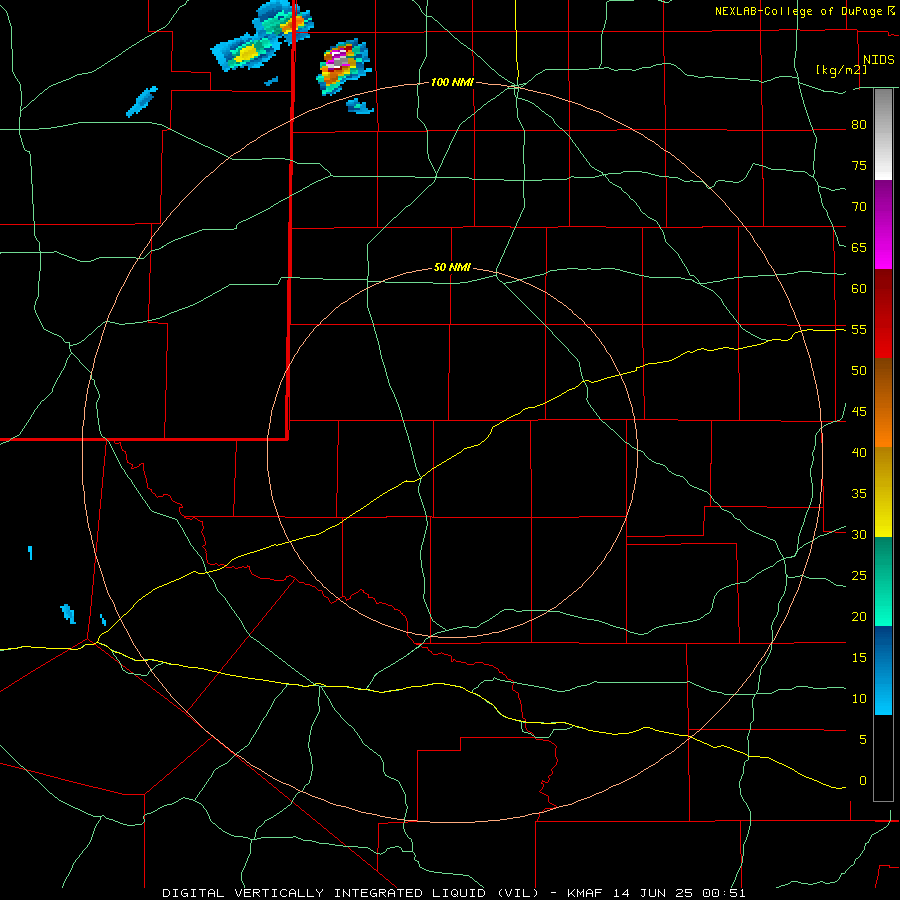Select the magenta-purple segment of the color scale

pos(883,225)
